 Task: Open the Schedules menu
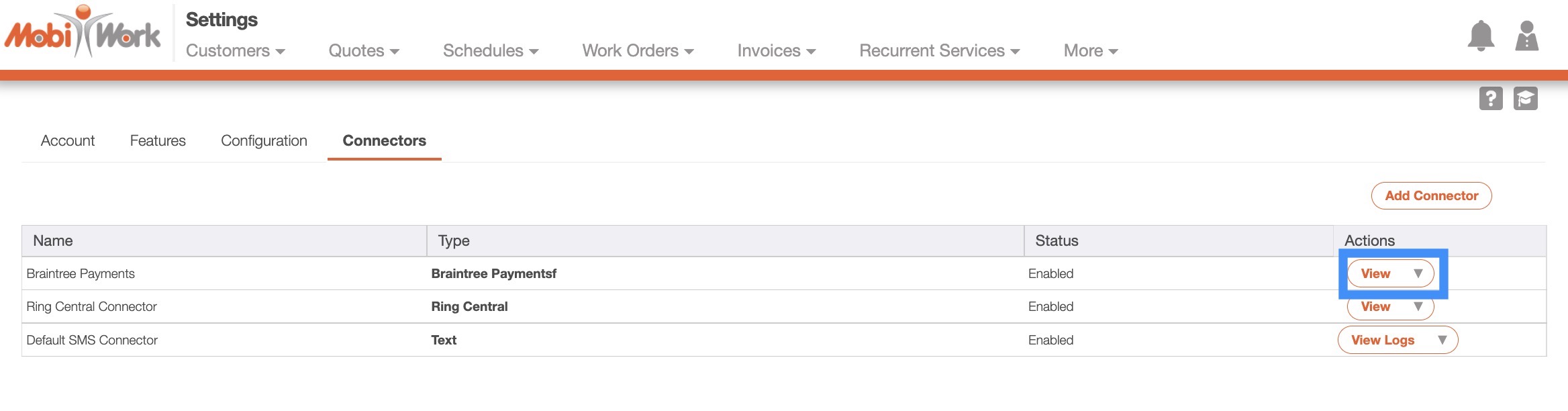point(490,51)
